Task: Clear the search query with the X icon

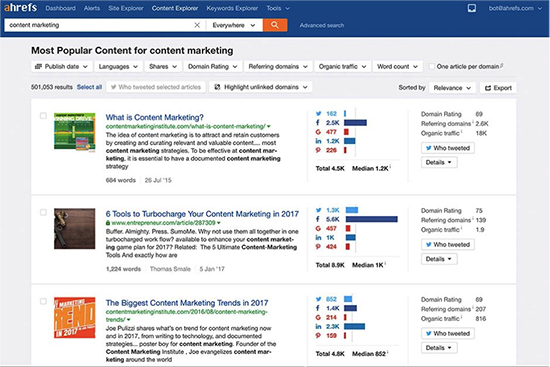Action: click(197, 25)
